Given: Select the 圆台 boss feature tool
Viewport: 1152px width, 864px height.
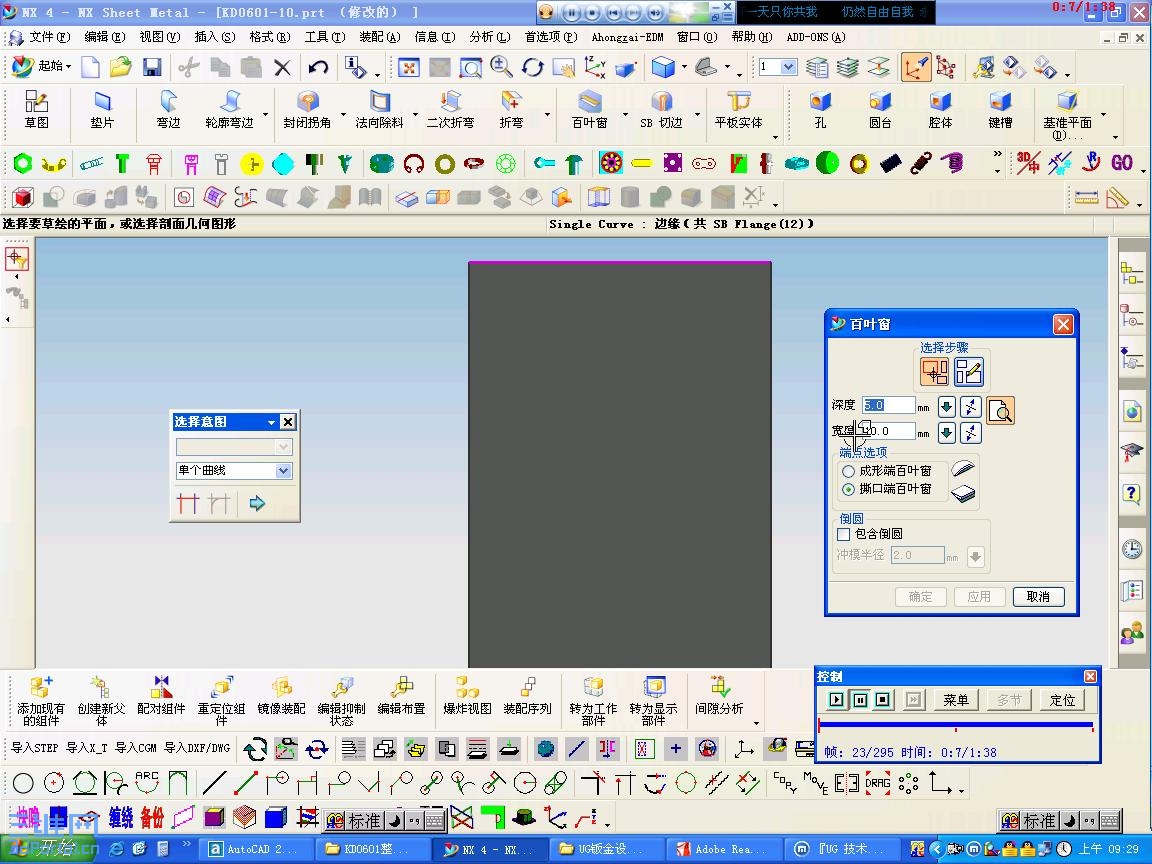Looking at the screenshot, I should point(880,111).
